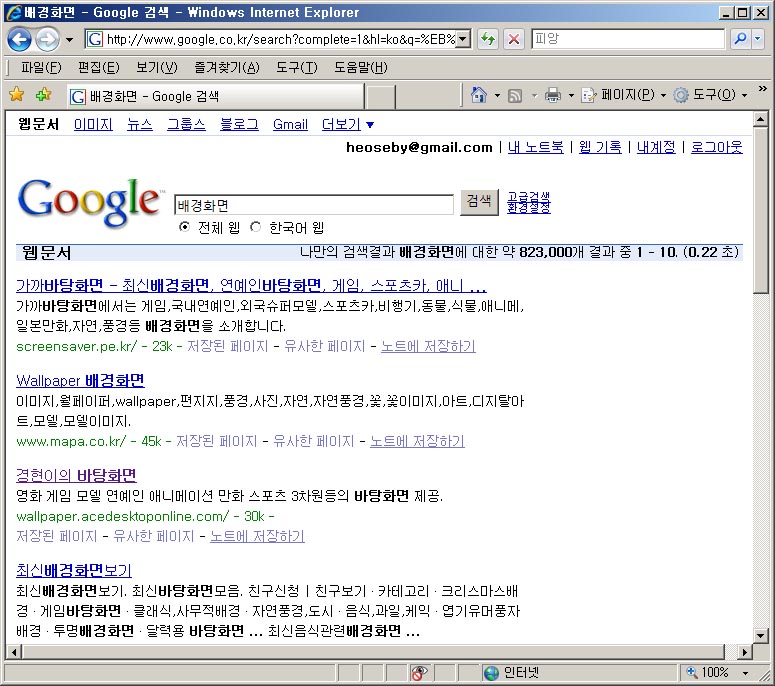Click the RSS feeds icon

(516, 95)
